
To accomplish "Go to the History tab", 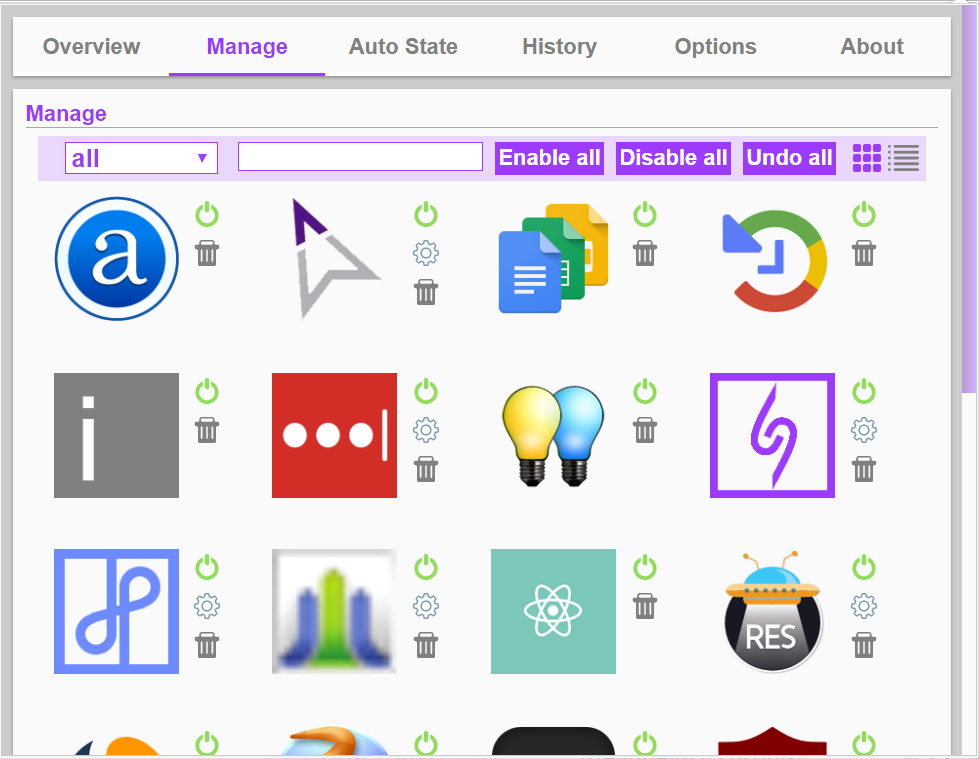I will click(559, 46).
